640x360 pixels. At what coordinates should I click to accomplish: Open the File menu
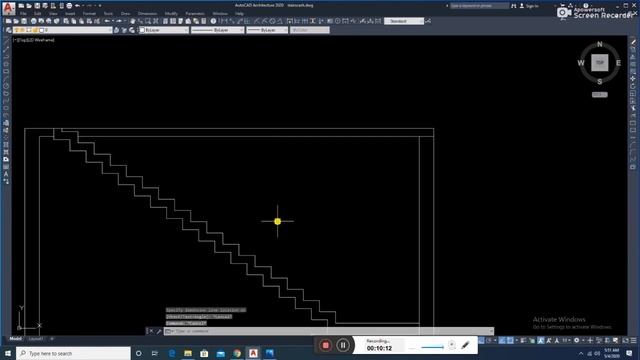point(23,14)
